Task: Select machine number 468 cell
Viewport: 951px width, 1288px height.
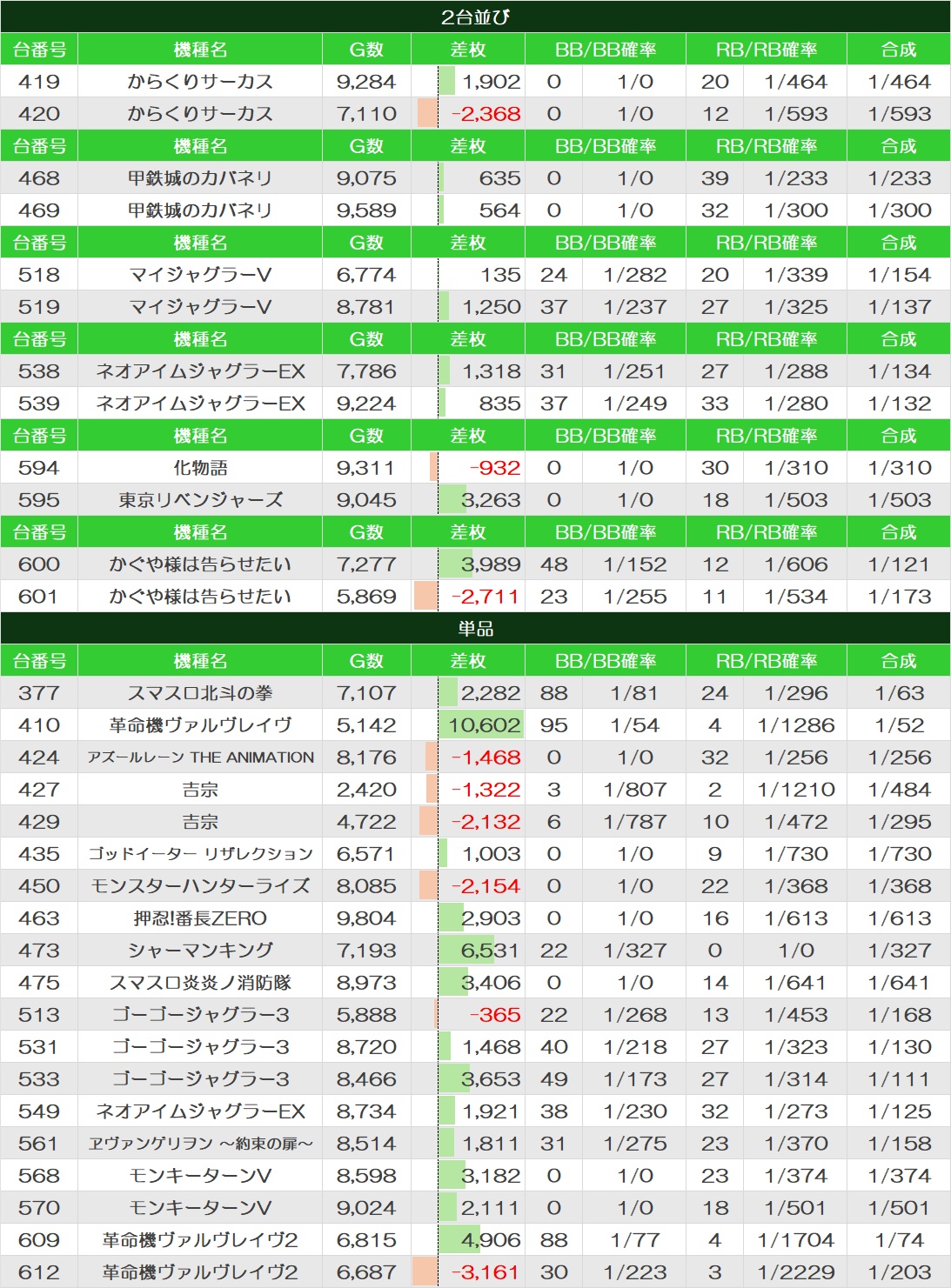Action: point(39,178)
